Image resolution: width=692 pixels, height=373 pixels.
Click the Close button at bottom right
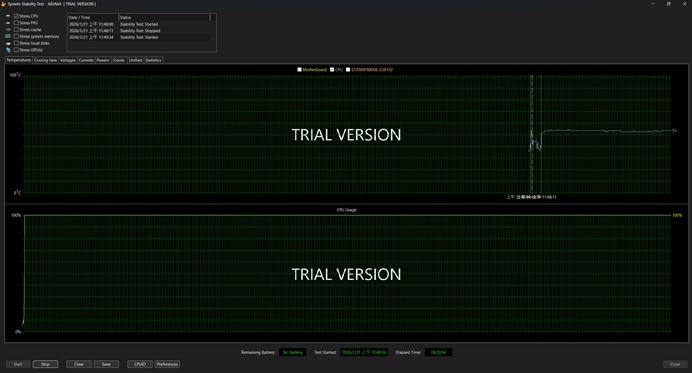point(675,364)
